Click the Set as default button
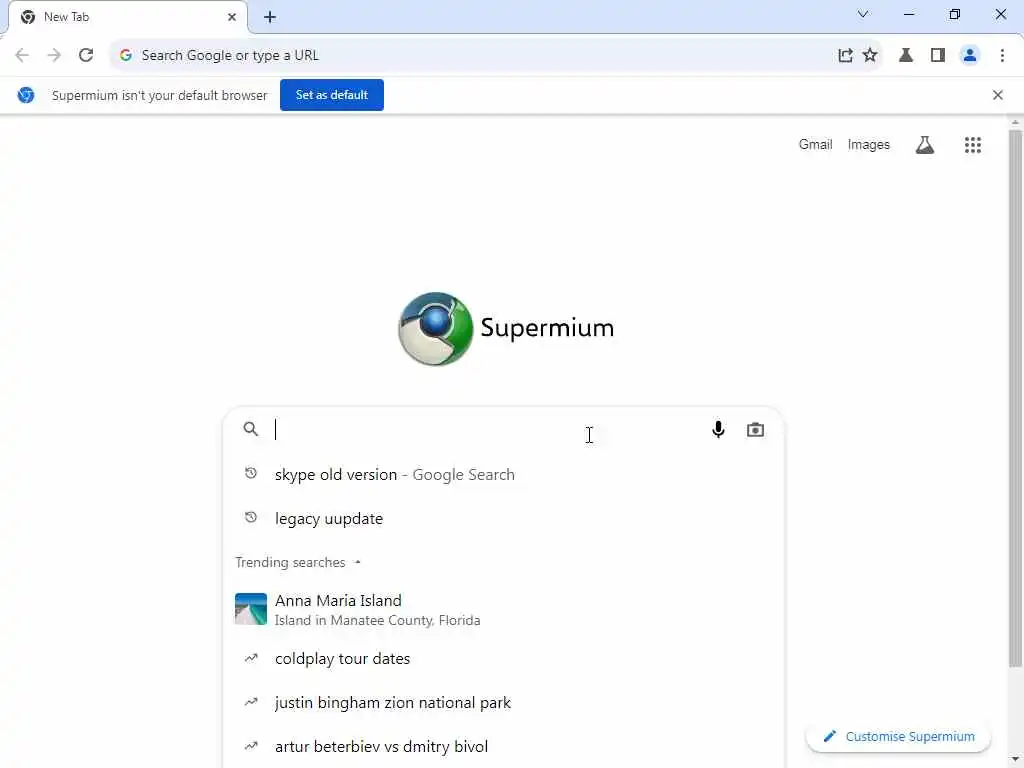The height and width of the screenshot is (768, 1024). click(x=332, y=95)
